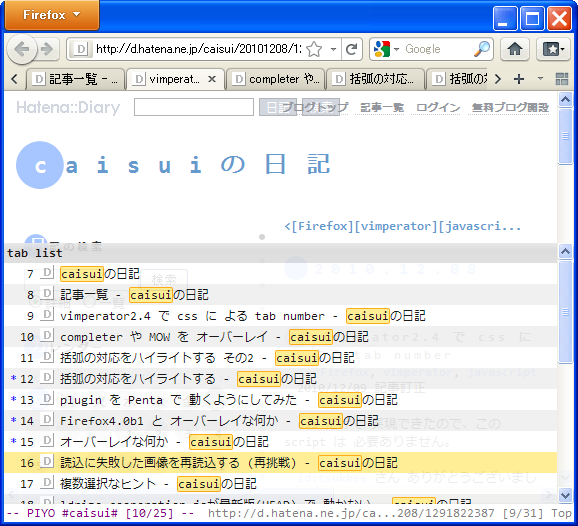Click the URL address field
This screenshot has height=526, width=578.
tap(198, 49)
